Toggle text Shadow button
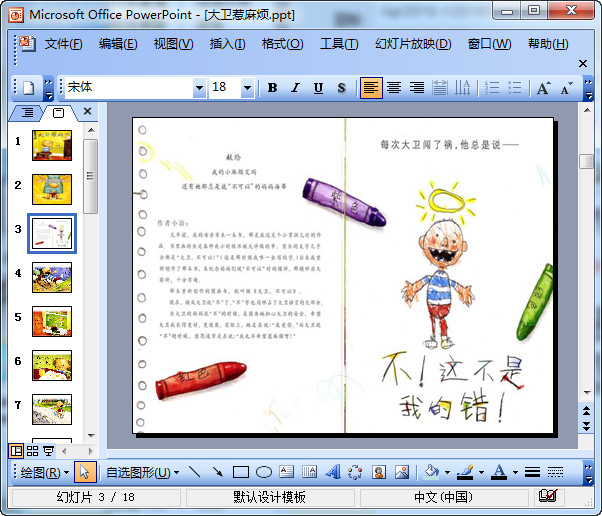 pyautogui.click(x=341, y=88)
